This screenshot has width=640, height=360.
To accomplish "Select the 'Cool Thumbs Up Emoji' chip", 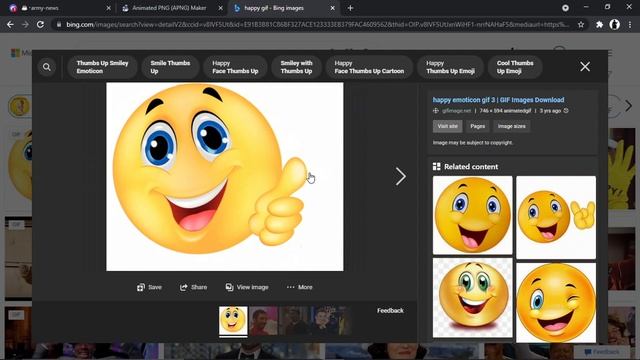I will 515,67.
